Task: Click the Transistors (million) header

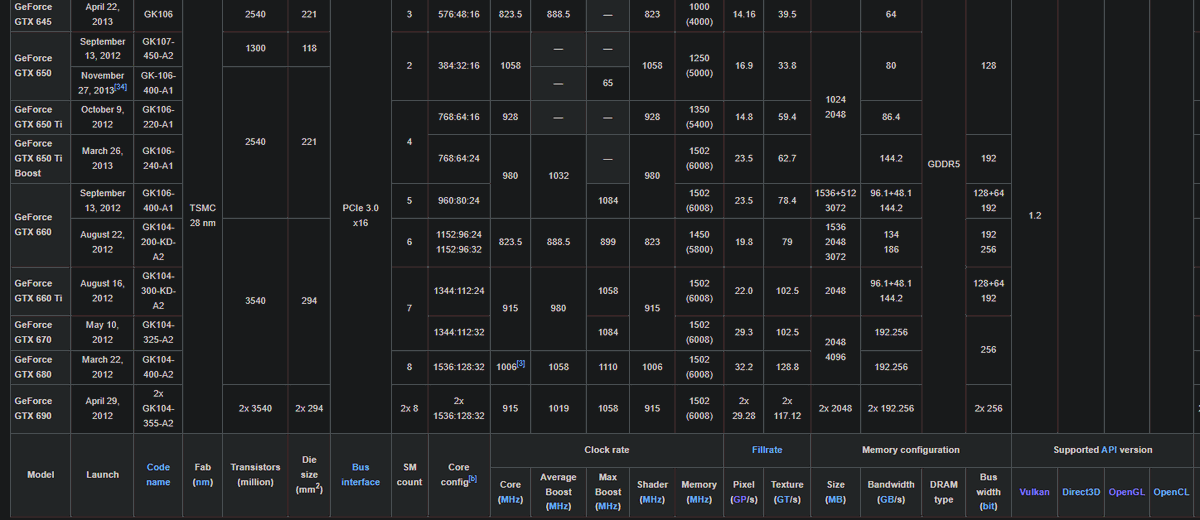Action: [x=255, y=474]
